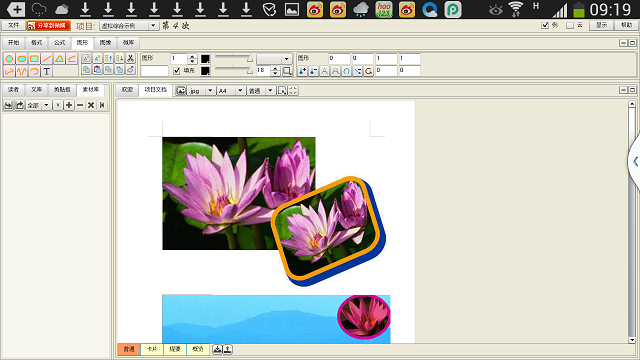Click the send shape backward down-arrow icon
Screen dimensions: 640x360
tap(119, 58)
